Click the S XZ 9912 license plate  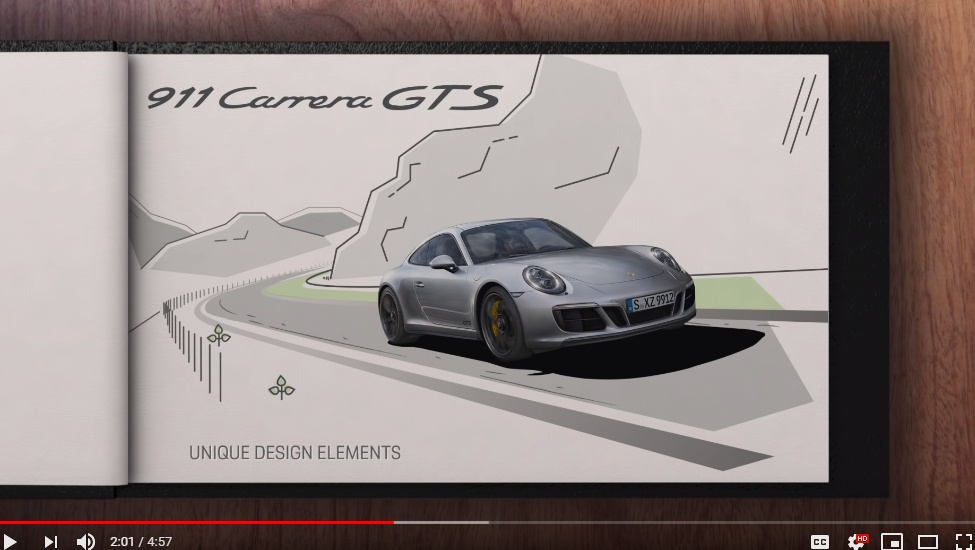pyautogui.click(x=650, y=302)
